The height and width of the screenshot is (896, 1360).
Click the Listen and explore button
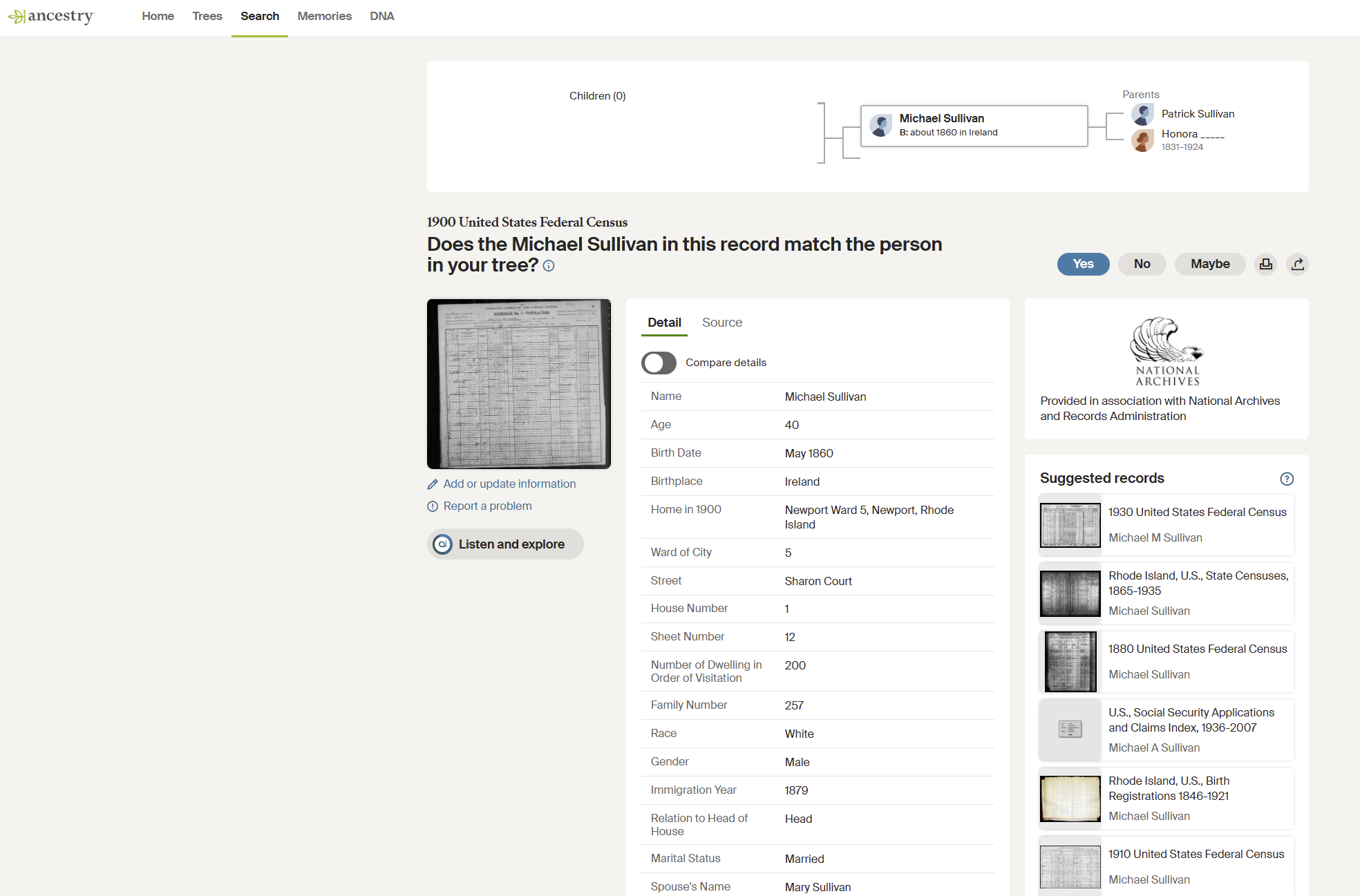click(505, 544)
